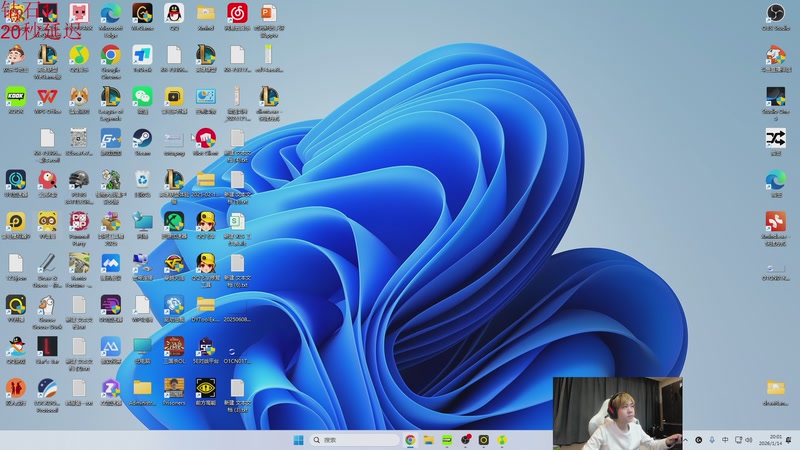Open the yellow ring icon on the taskbar
The image size is (800, 450).
(484, 440)
